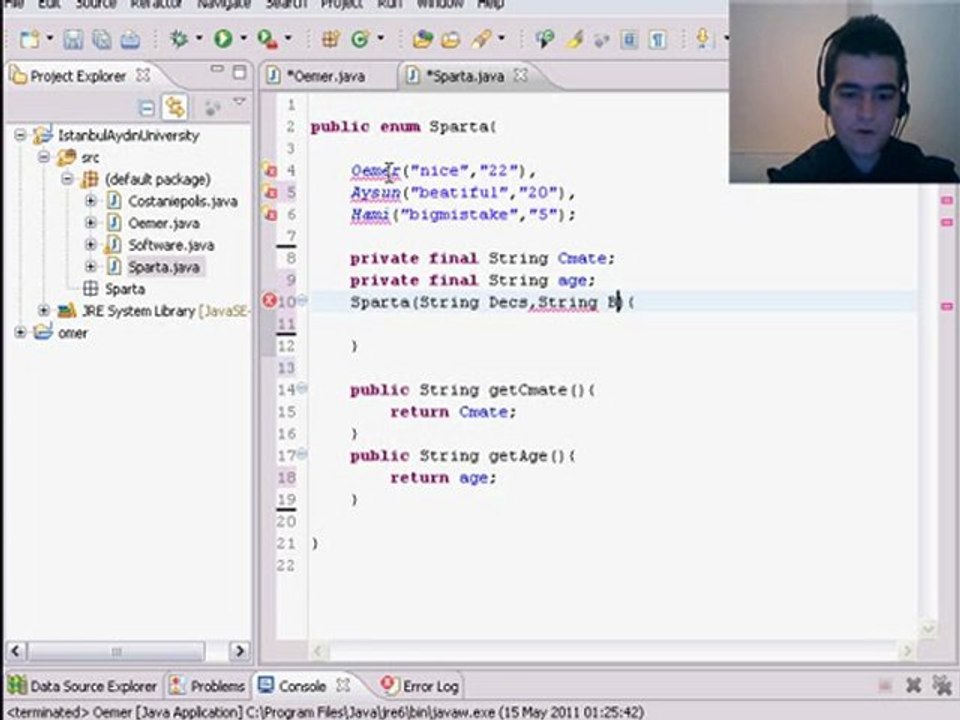This screenshot has width=960, height=720.
Task: Toggle Link with Editor in Project Explorer
Action: pyautogui.click(x=175, y=108)
